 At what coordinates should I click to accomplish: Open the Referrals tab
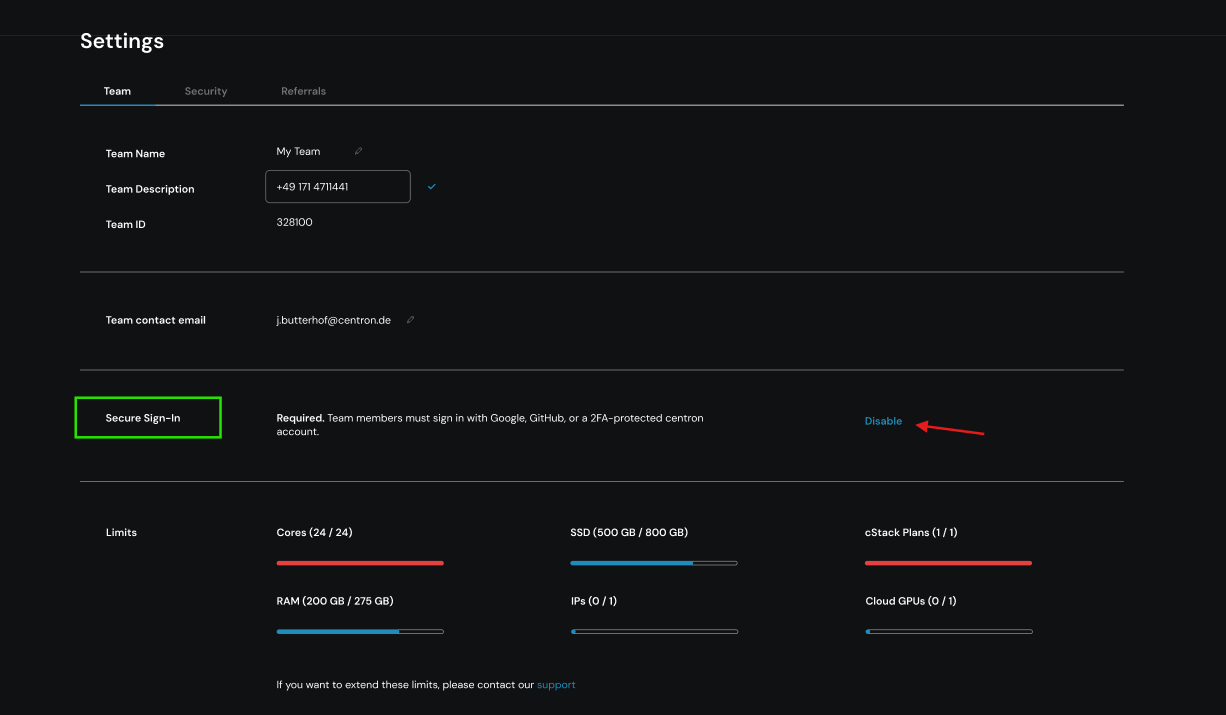(303, 91)
